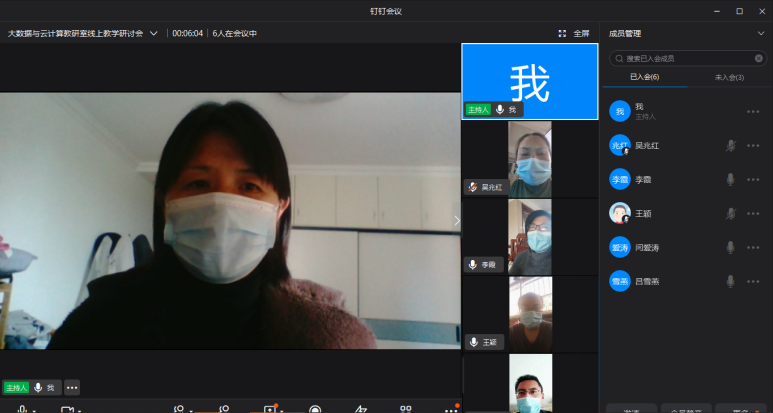Screen dimensions: 773x413
Task: Mute 李霞's microphone in member list
Action: point(731,180)
